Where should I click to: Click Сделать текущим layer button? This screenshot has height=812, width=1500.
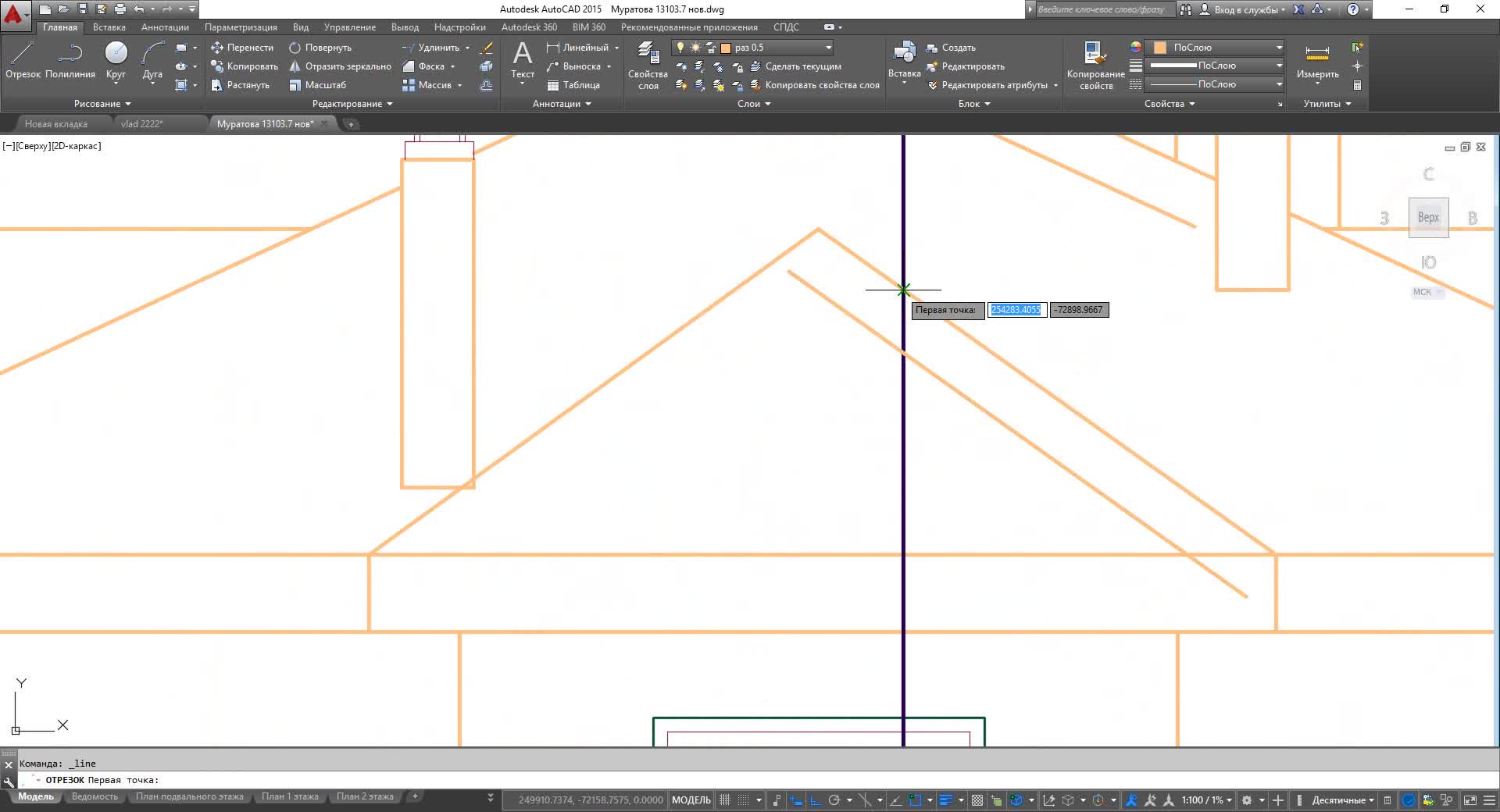[795, 66]
